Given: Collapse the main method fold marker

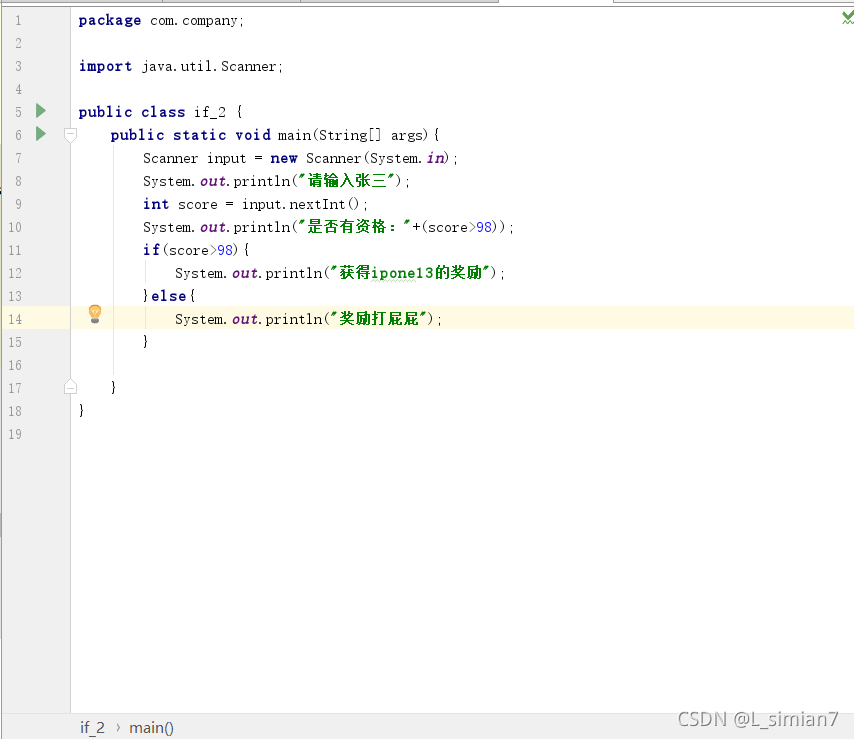Looking at the screenshot, I should pyautogui.click(x=70, y=135).
